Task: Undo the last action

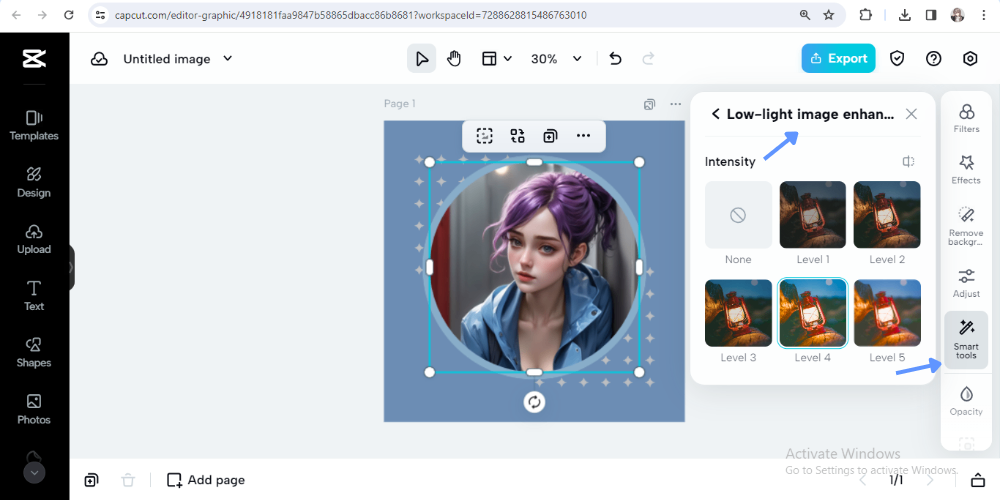Action: (x=615, y=59)
